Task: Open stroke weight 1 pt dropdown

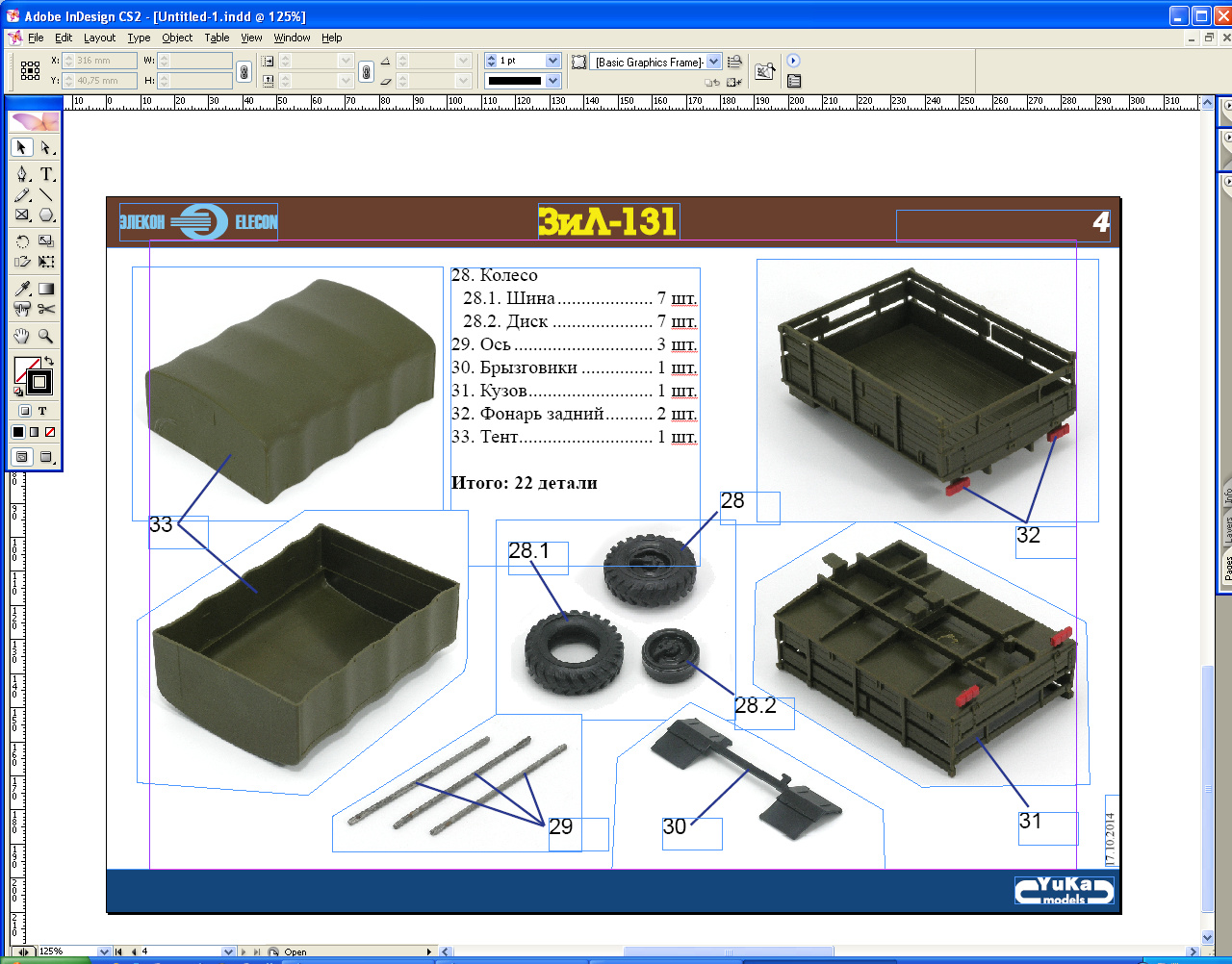Action: tap(552, 61)
